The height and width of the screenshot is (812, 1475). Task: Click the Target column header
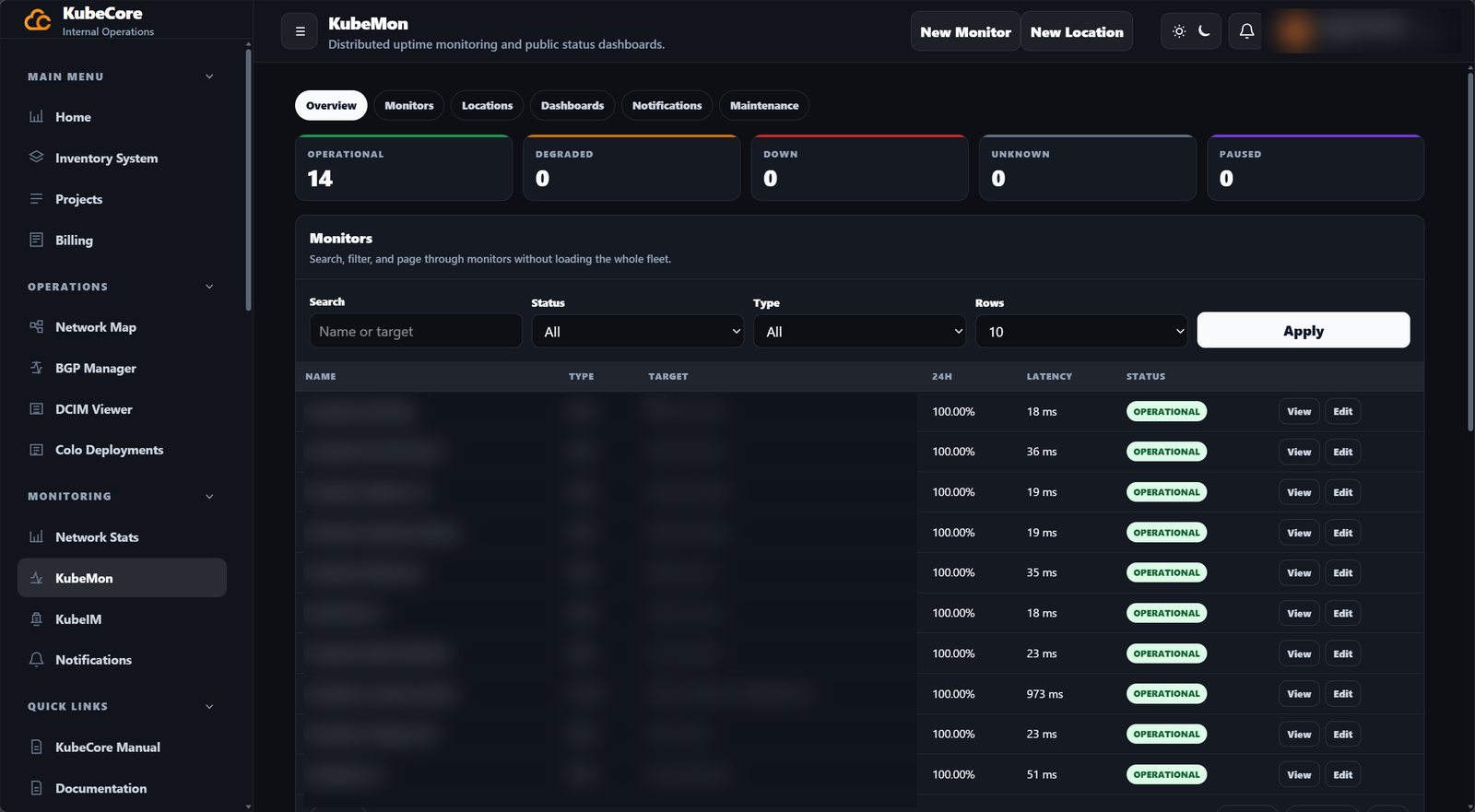(x=668, y=376)
